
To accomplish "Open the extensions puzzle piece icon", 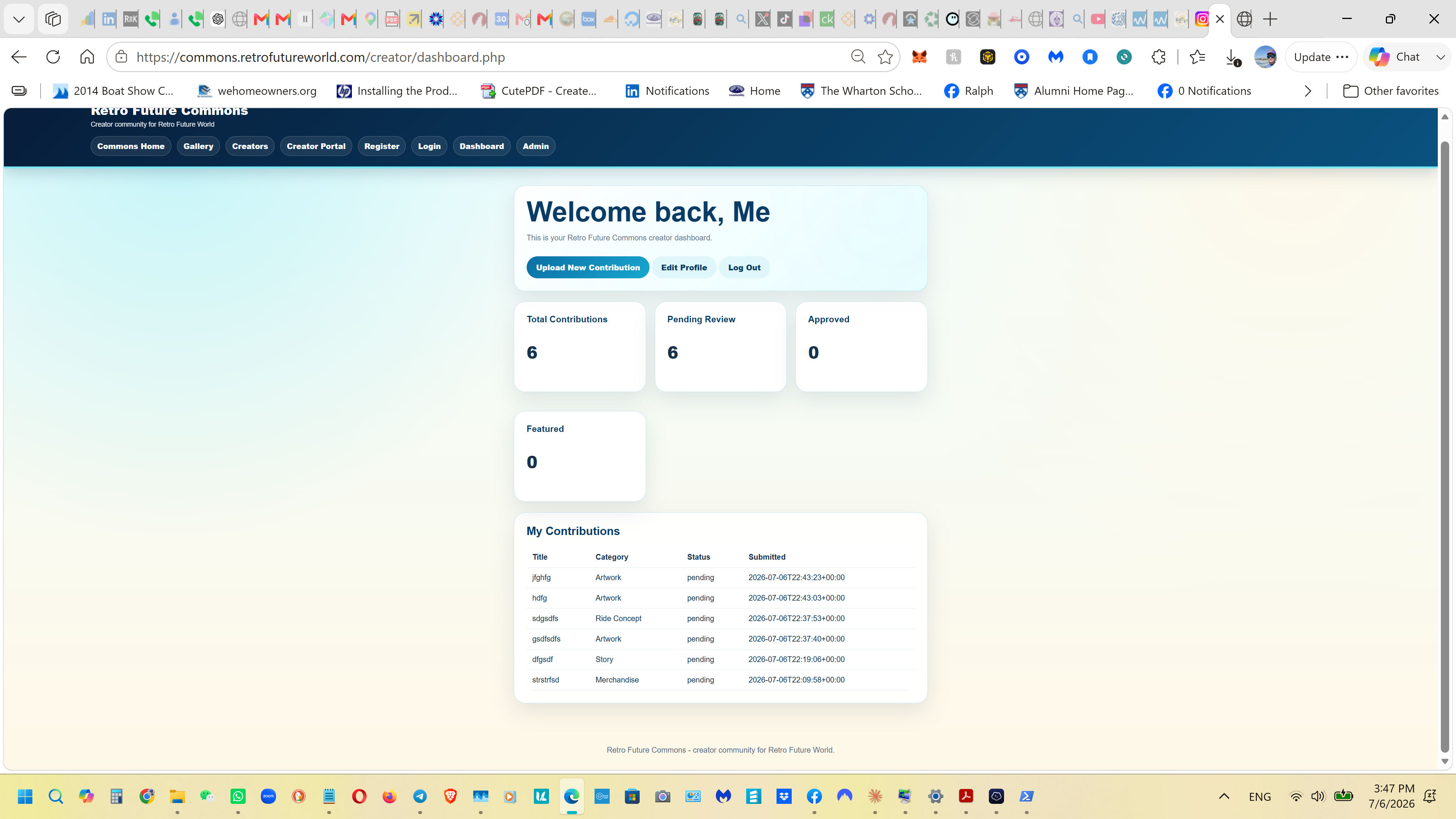I will 1158,56.
